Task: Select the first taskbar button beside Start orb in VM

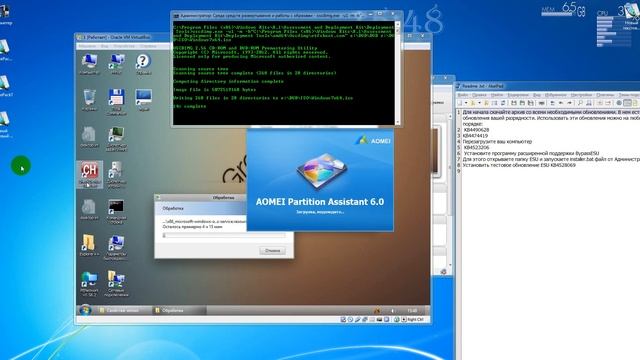Action: (x=124, y=311)
